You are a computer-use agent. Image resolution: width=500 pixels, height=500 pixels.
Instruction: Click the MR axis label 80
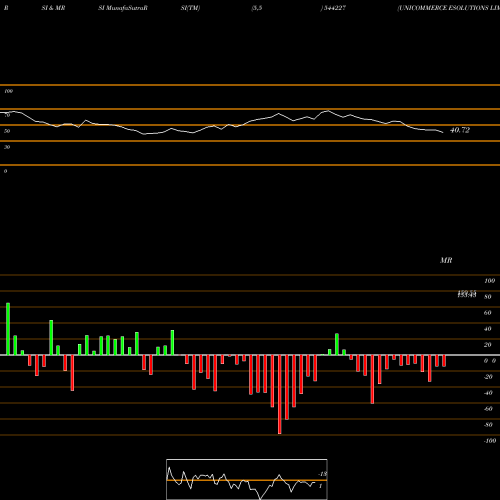[x=488, y=297]
